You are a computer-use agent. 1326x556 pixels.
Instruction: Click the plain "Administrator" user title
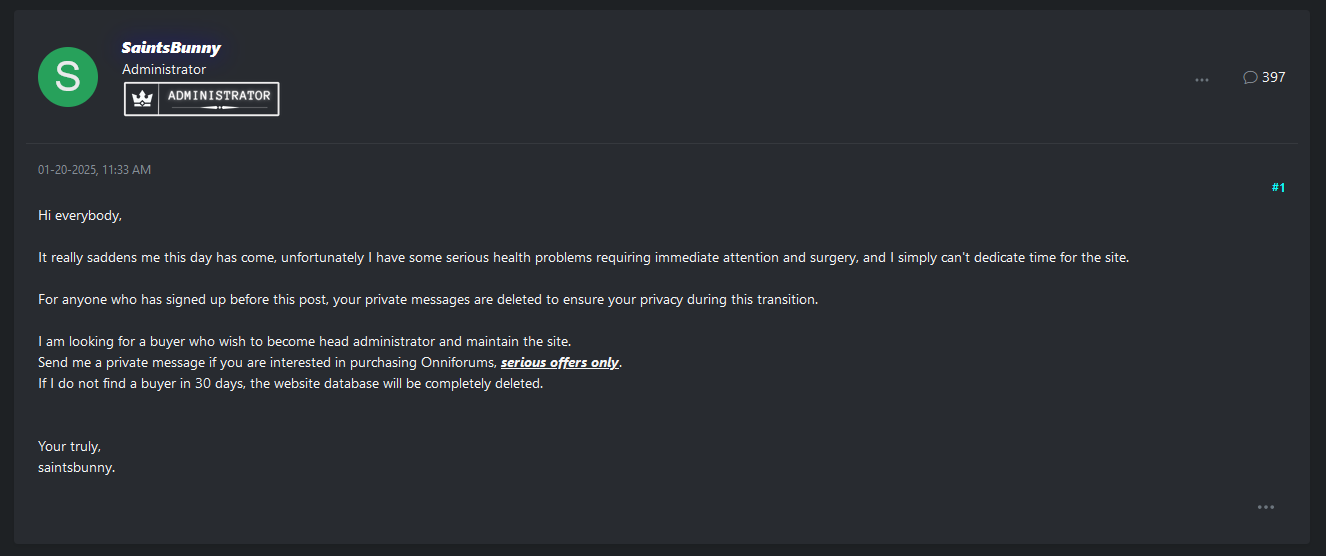coord(164,70)
